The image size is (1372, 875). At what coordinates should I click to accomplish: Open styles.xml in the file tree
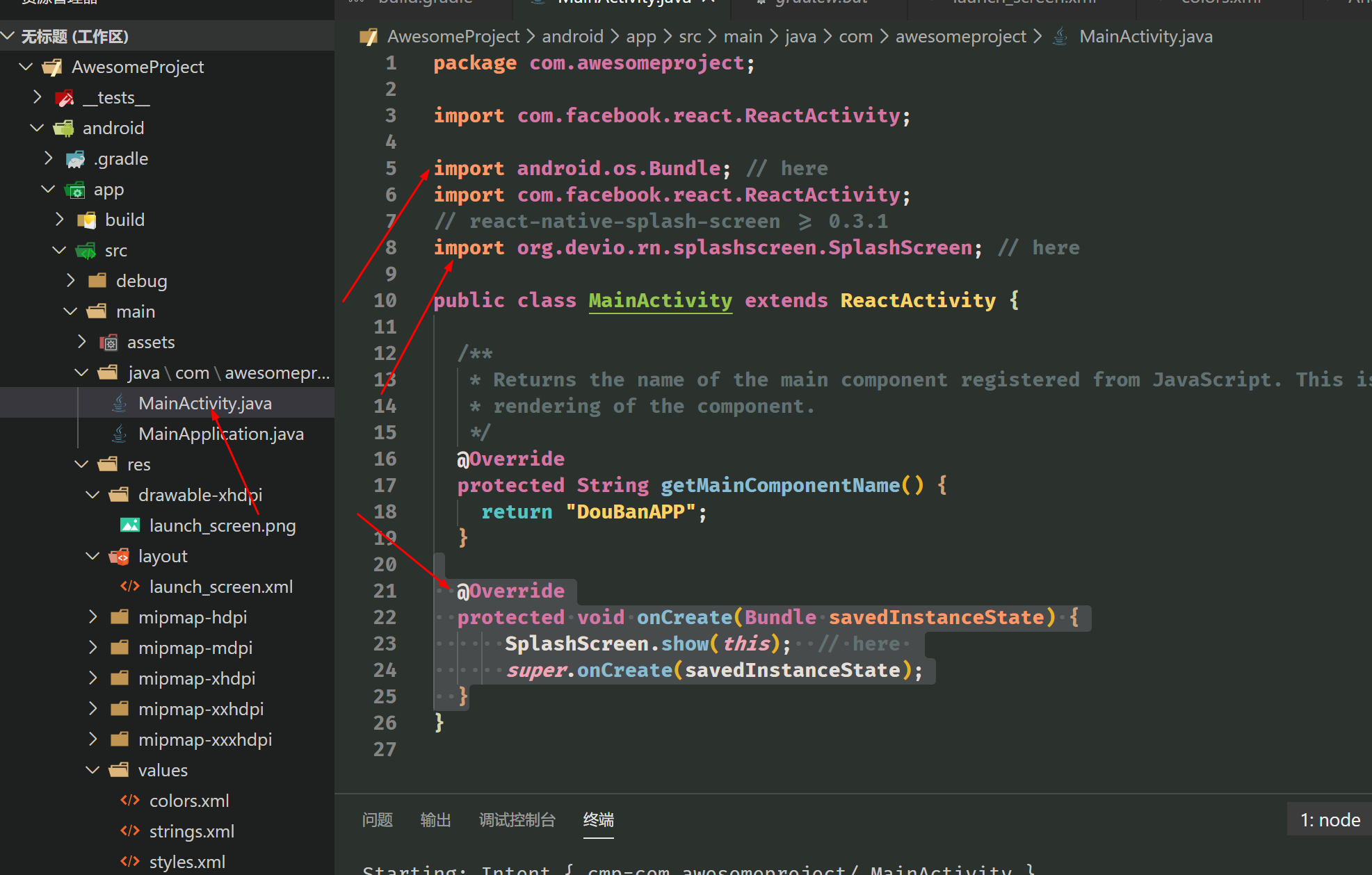click(187, 862)
